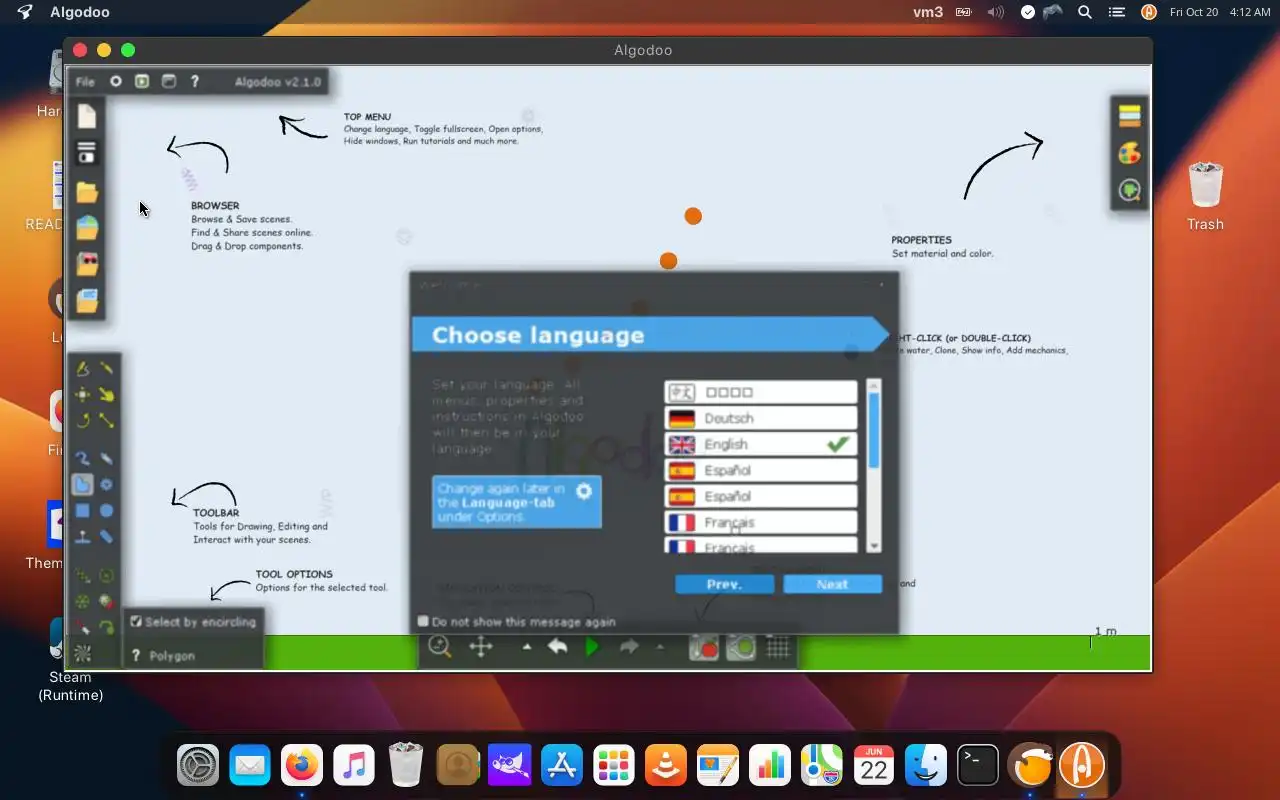Select the Circle tool
This screenshot has height=800, width=1280.
click(106, 511)
